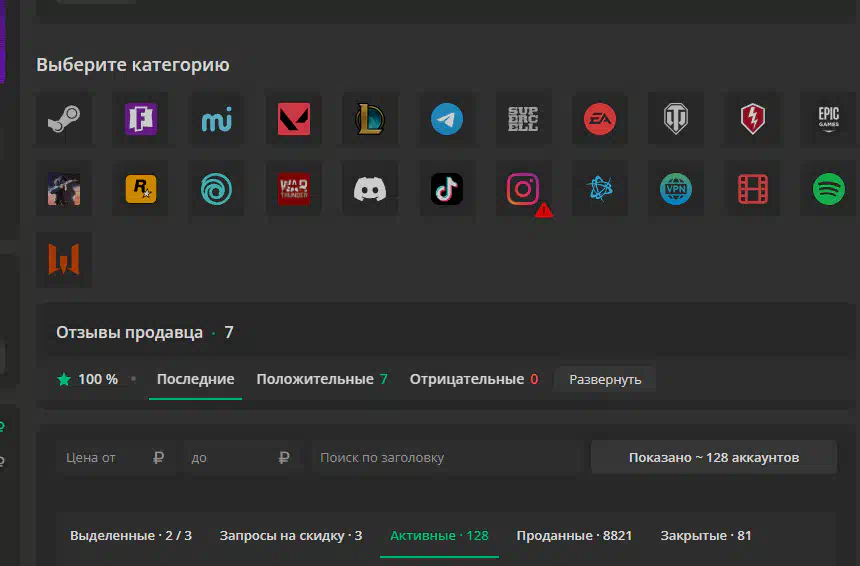This screenshot has width=860, height=566.
Task: Select the Discord category icon
Action: pyautogui.click(x=370, y=189)
